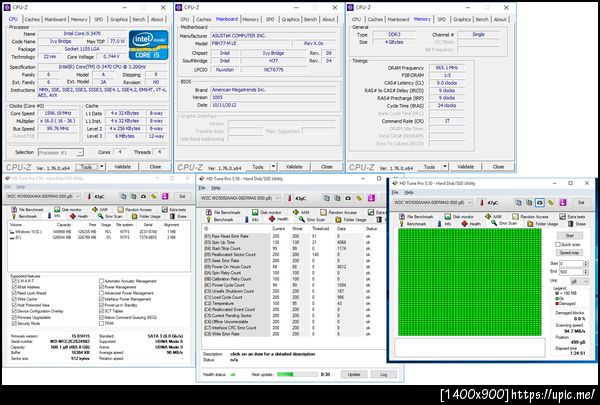Click copy-text icon in HD Tune Health window

point(326,198)
